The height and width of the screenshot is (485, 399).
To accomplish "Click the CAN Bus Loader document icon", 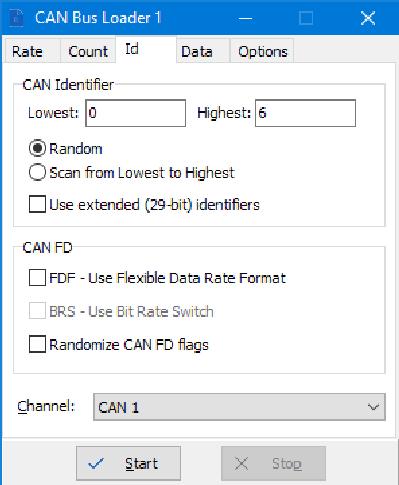I will (x=17, y=17).
